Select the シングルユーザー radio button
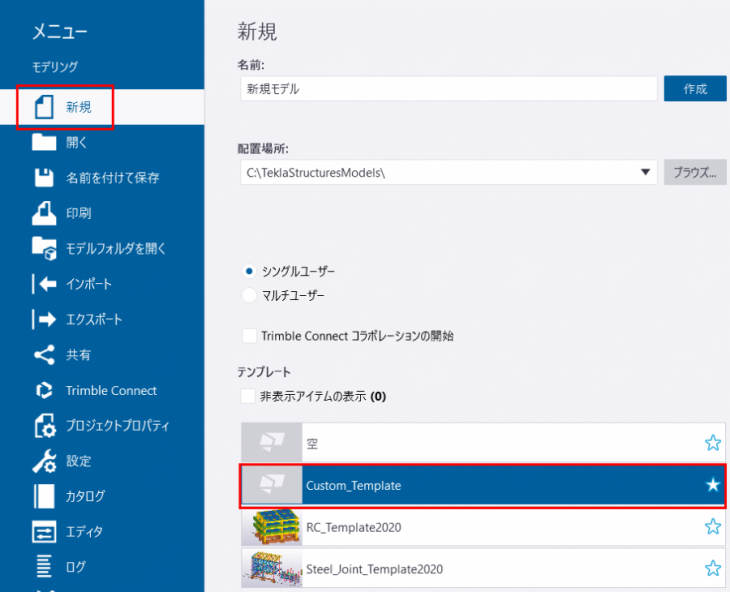730x592 pixels. click(x=249, y=271)
